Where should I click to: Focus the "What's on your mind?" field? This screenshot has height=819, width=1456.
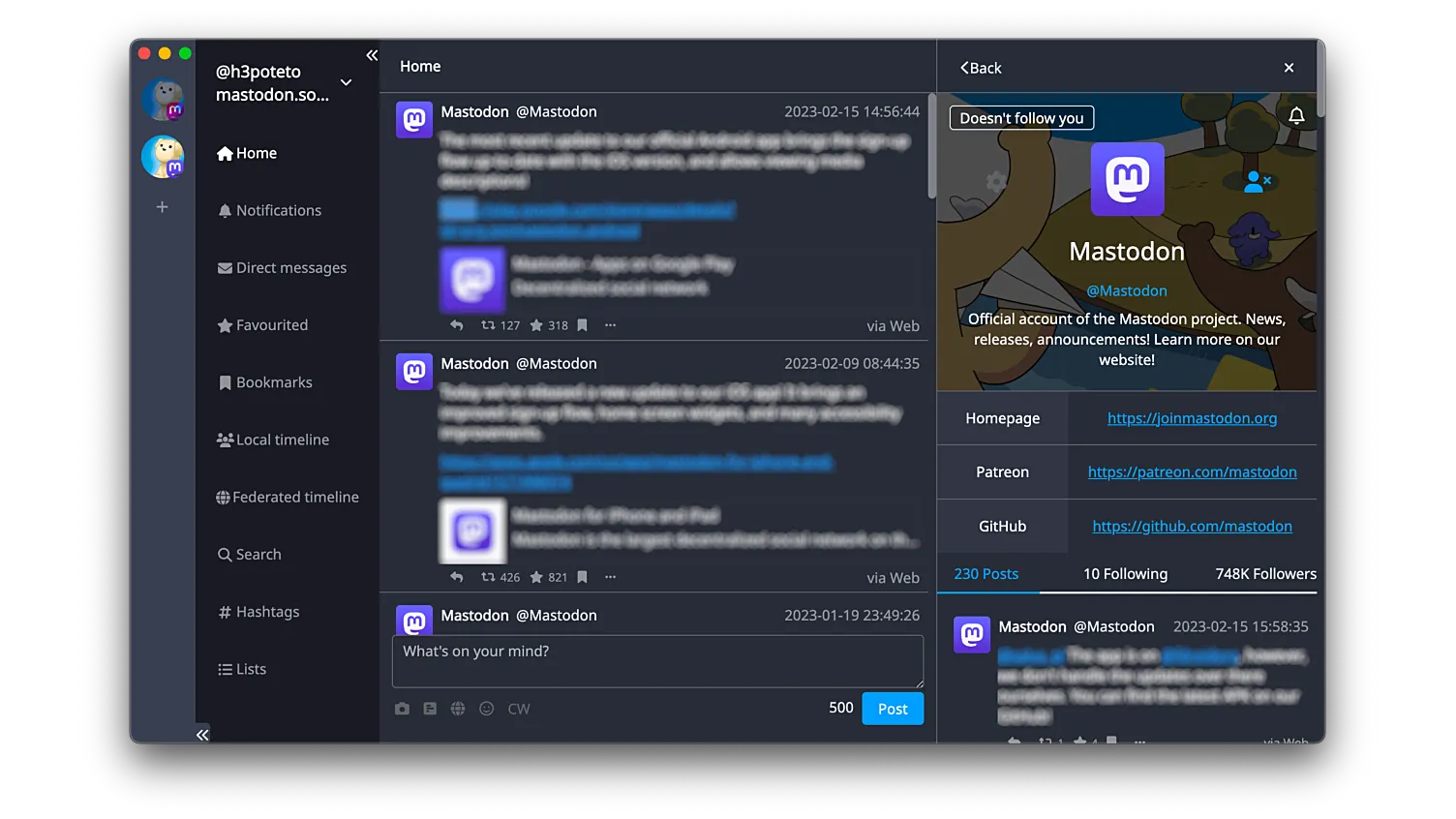657,661
